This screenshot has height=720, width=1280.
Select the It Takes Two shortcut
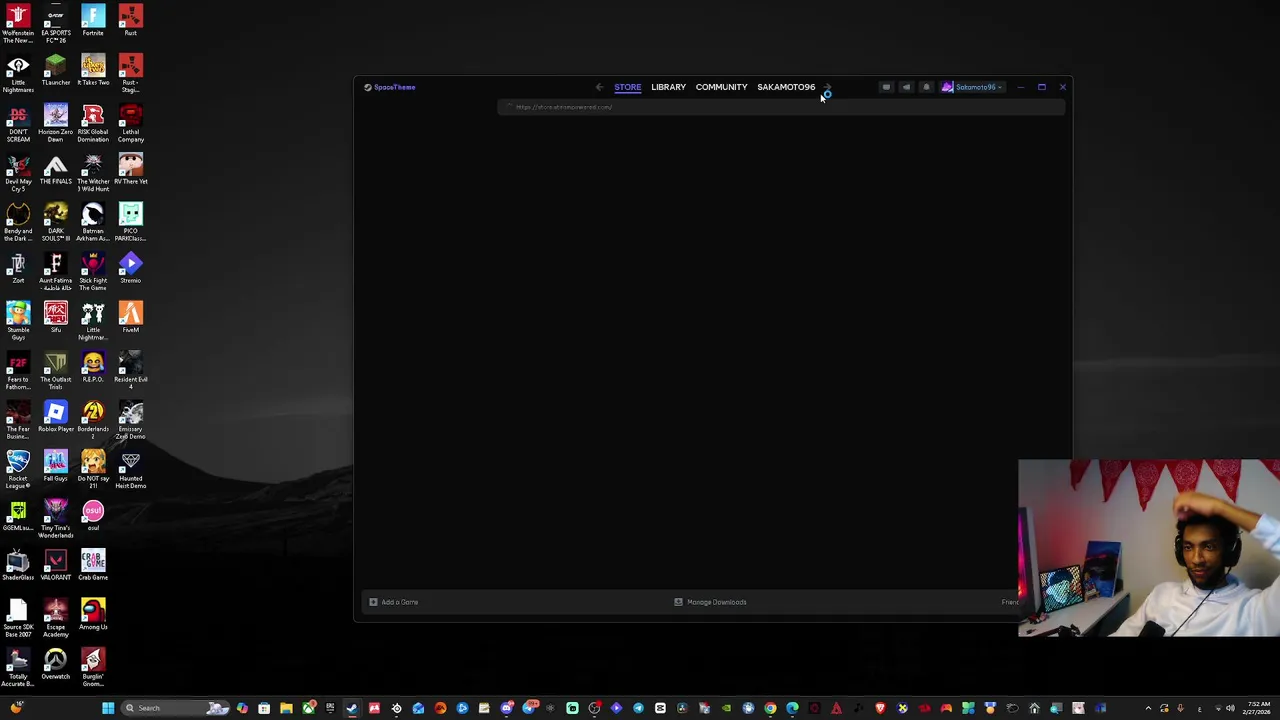click(x=93, y=70)
